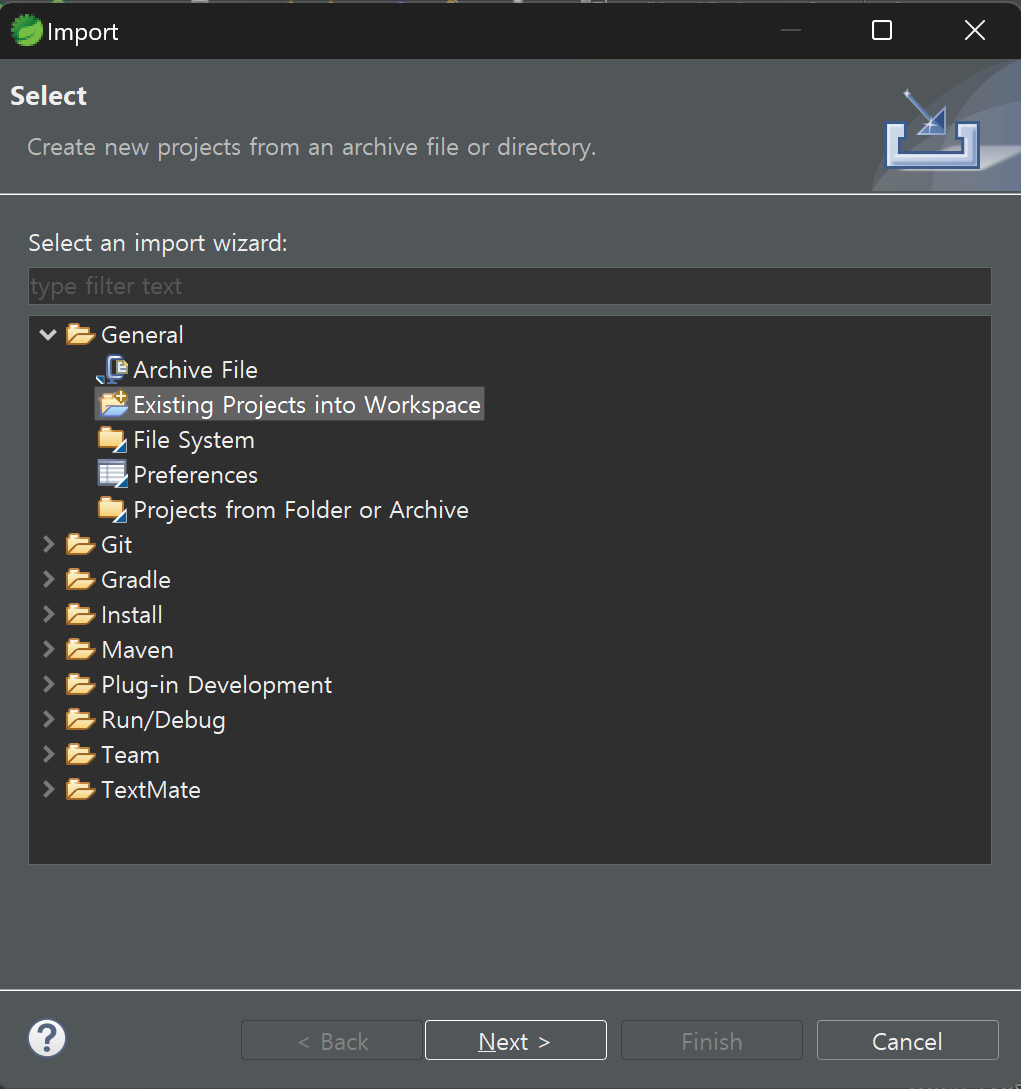1021x1089 pixels.
Task: Select the Install tree row label
Action: (132, 615)
